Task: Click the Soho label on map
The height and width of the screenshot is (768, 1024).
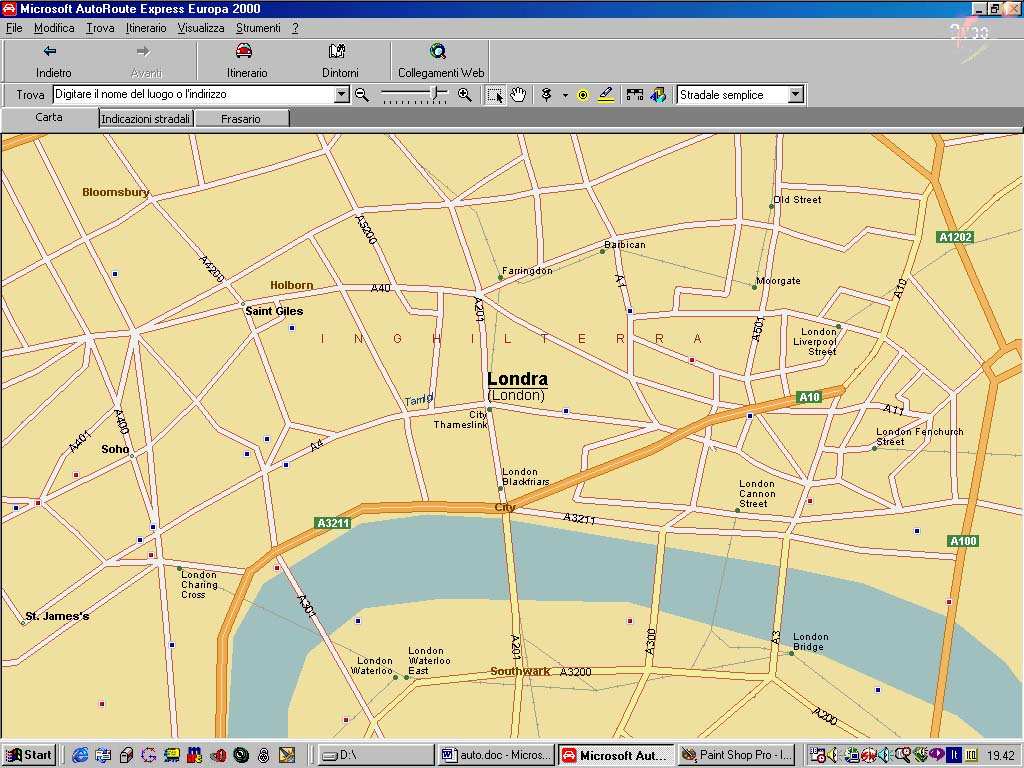Action: tap(115, 449)
